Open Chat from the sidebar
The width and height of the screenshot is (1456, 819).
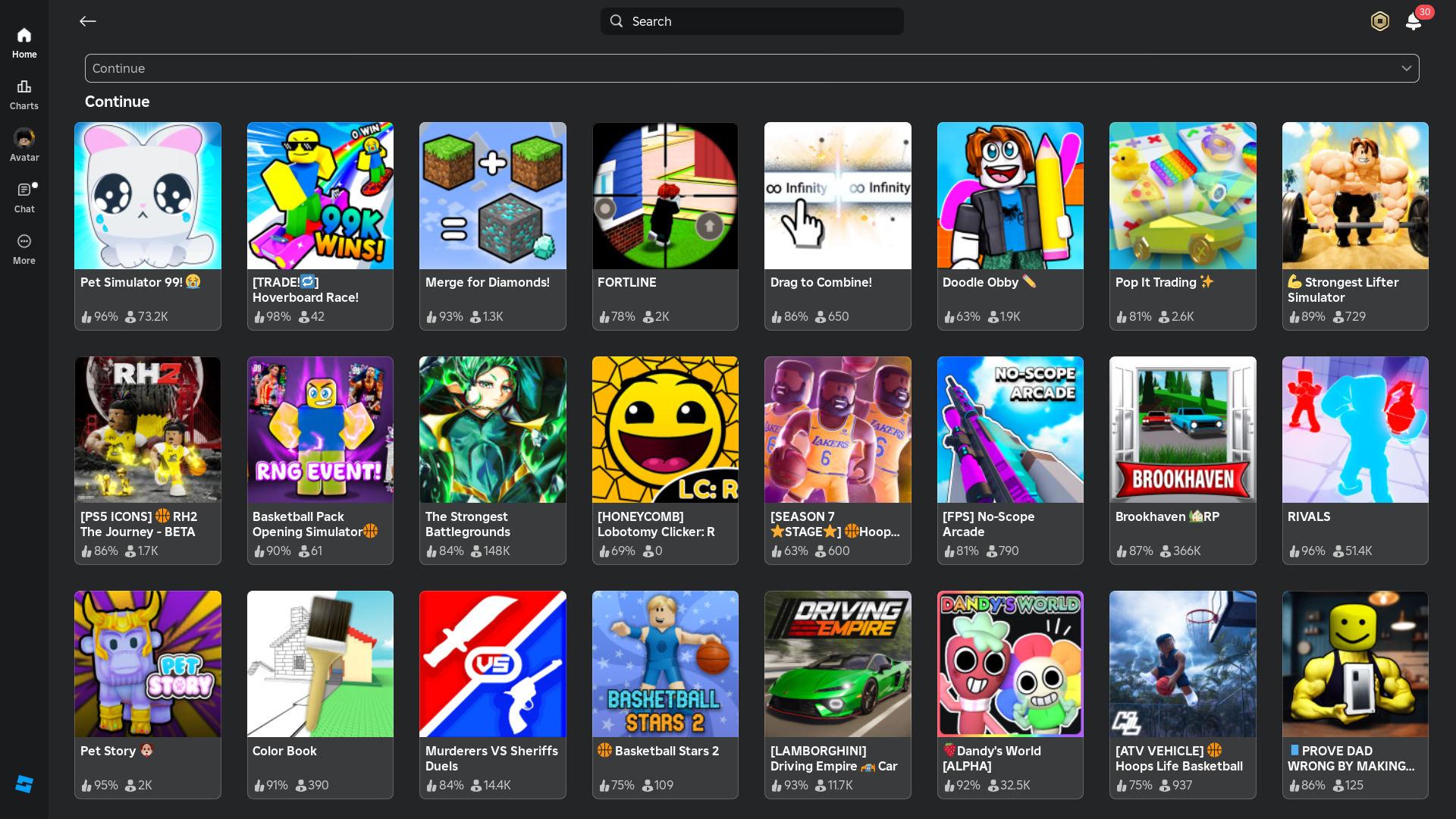[x=24, y=196]
